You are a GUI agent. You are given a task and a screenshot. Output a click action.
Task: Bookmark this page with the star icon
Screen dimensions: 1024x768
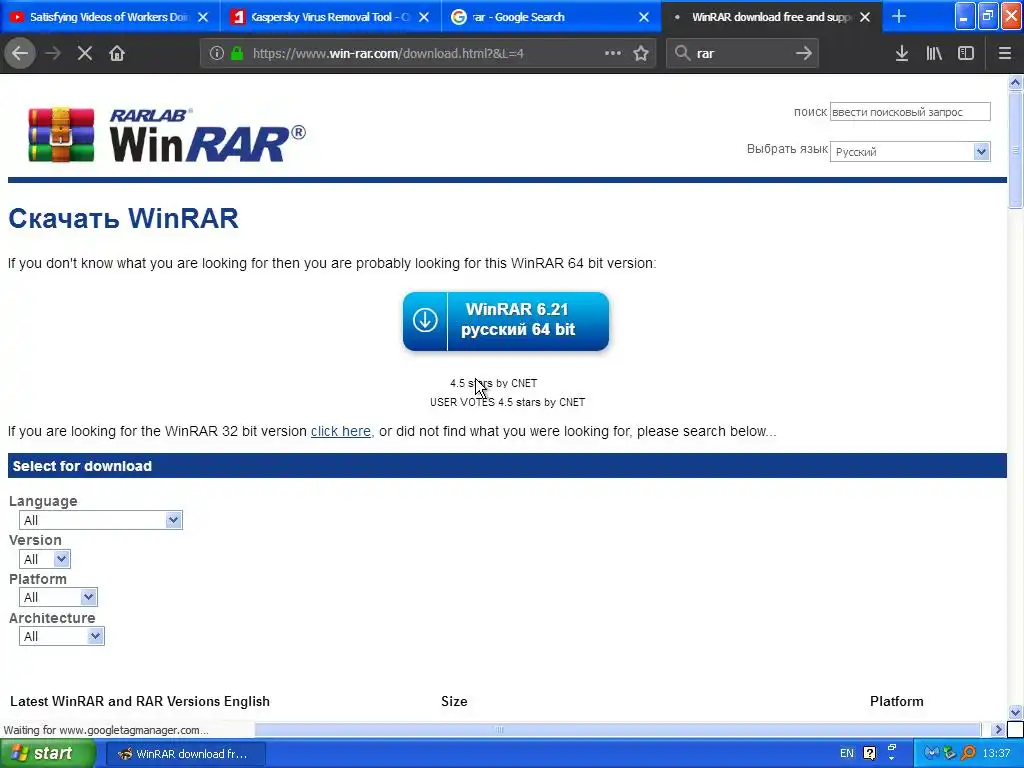[641, 54]
